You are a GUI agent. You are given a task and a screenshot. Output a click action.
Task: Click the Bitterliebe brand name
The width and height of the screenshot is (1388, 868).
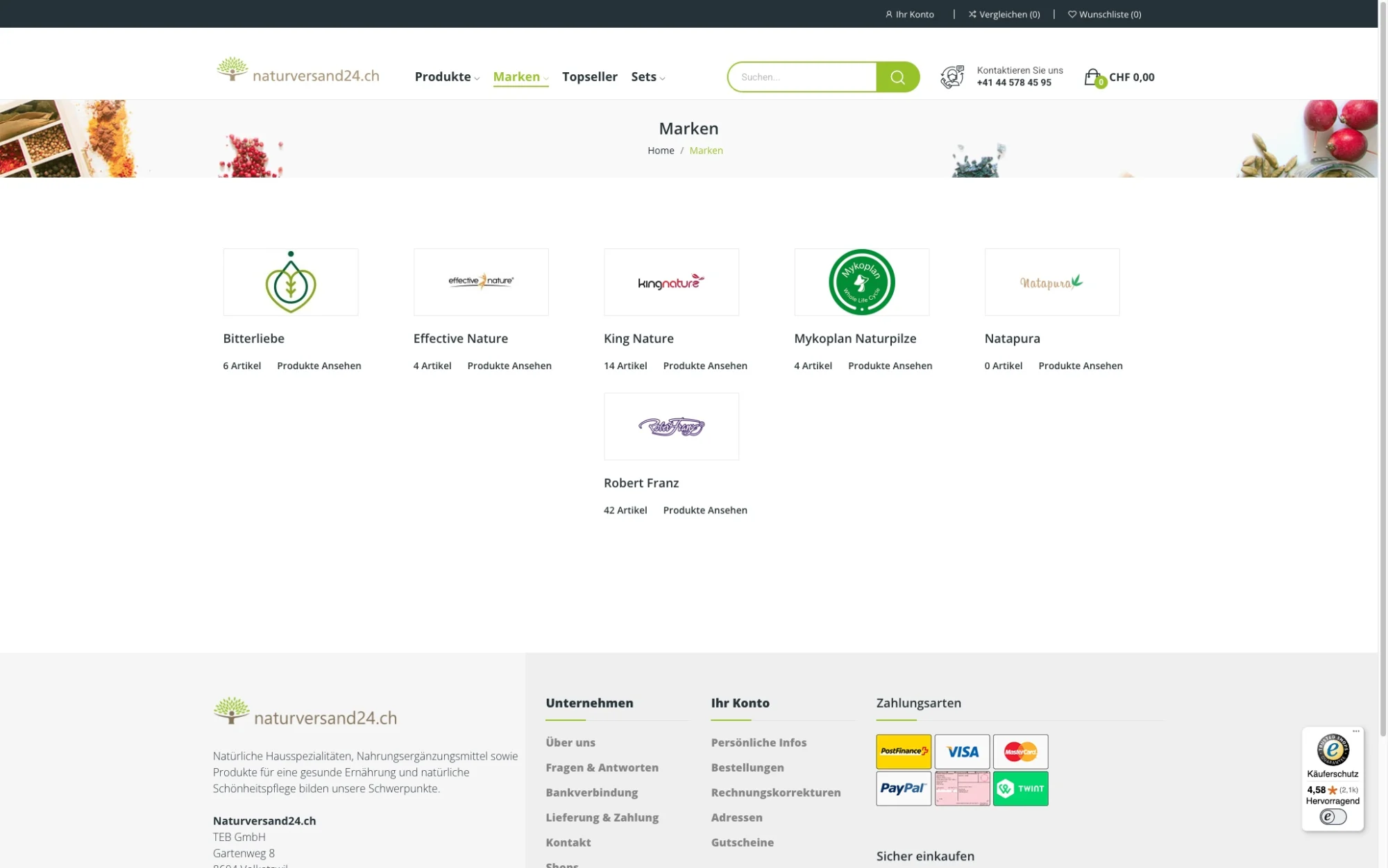[253, 339]
